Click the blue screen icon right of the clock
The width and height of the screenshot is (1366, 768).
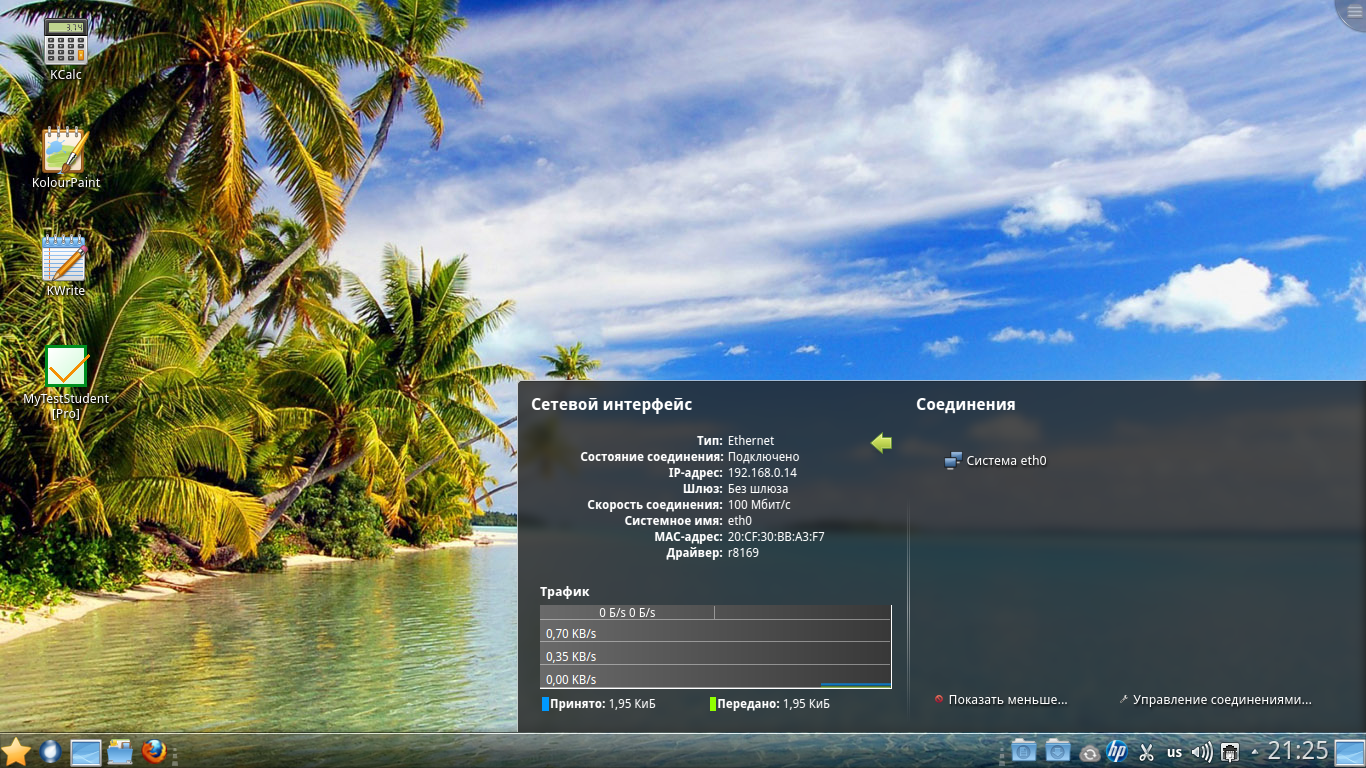click(x=1349, y=752)
